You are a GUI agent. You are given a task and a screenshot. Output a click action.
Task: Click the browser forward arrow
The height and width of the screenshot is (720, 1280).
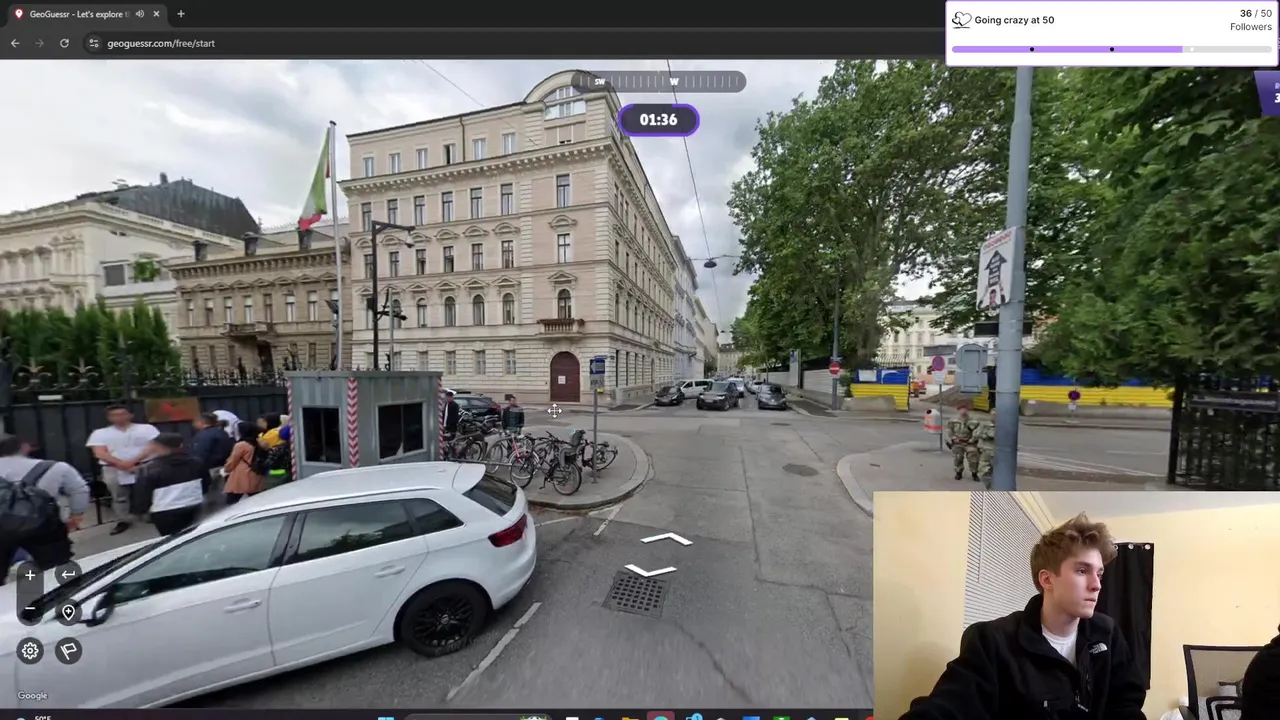[x=40, y=43]
